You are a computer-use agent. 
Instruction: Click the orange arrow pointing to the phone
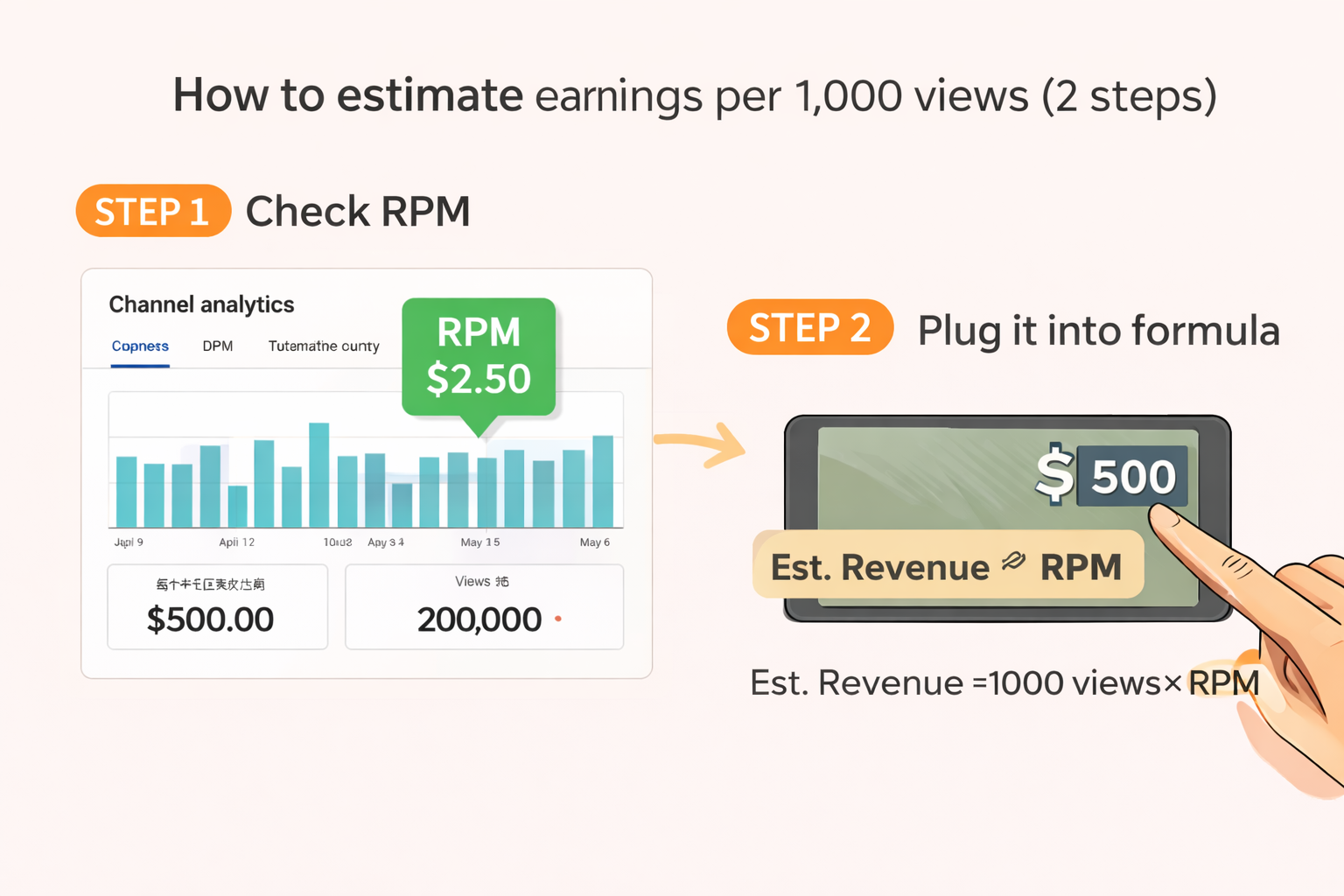pyautogui.click(x=700, y=444)
